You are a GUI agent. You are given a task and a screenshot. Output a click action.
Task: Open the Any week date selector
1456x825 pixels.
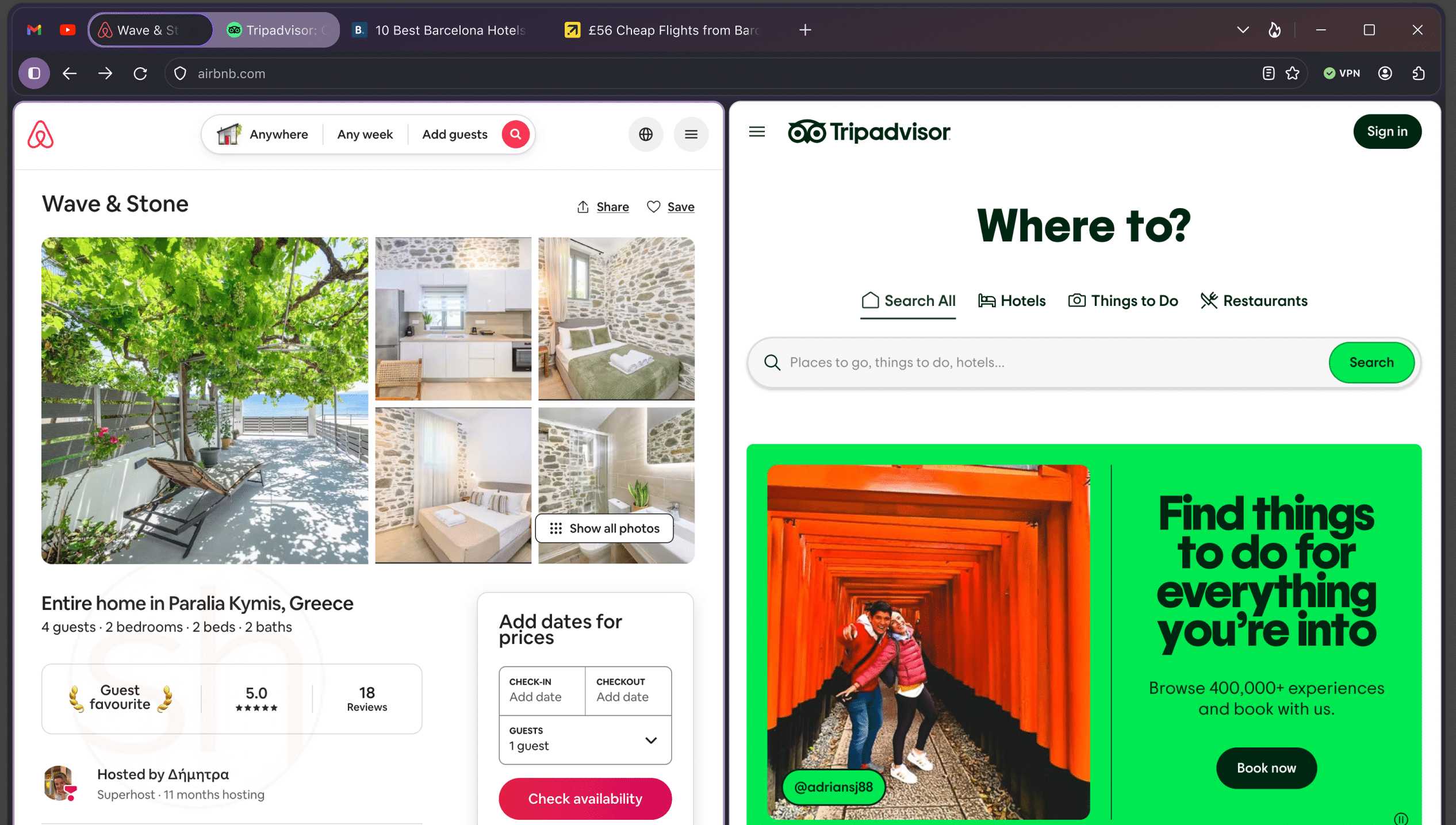365,134
